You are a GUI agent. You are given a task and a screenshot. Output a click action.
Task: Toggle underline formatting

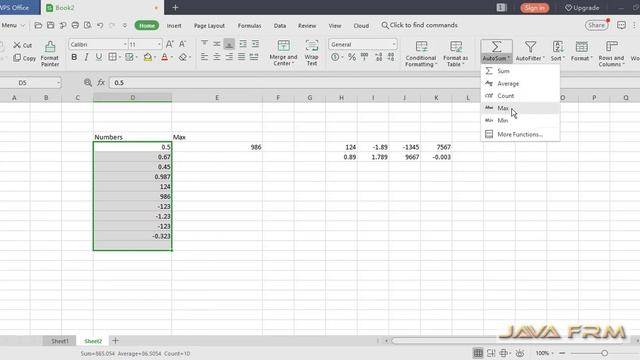tap(99, 57)
